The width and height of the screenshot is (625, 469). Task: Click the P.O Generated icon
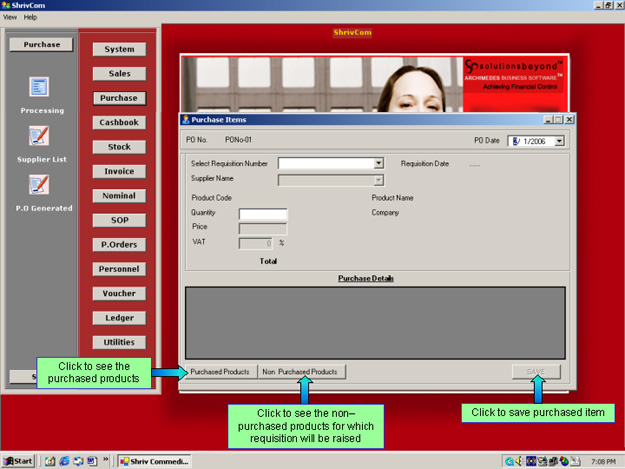pos(39,184)
